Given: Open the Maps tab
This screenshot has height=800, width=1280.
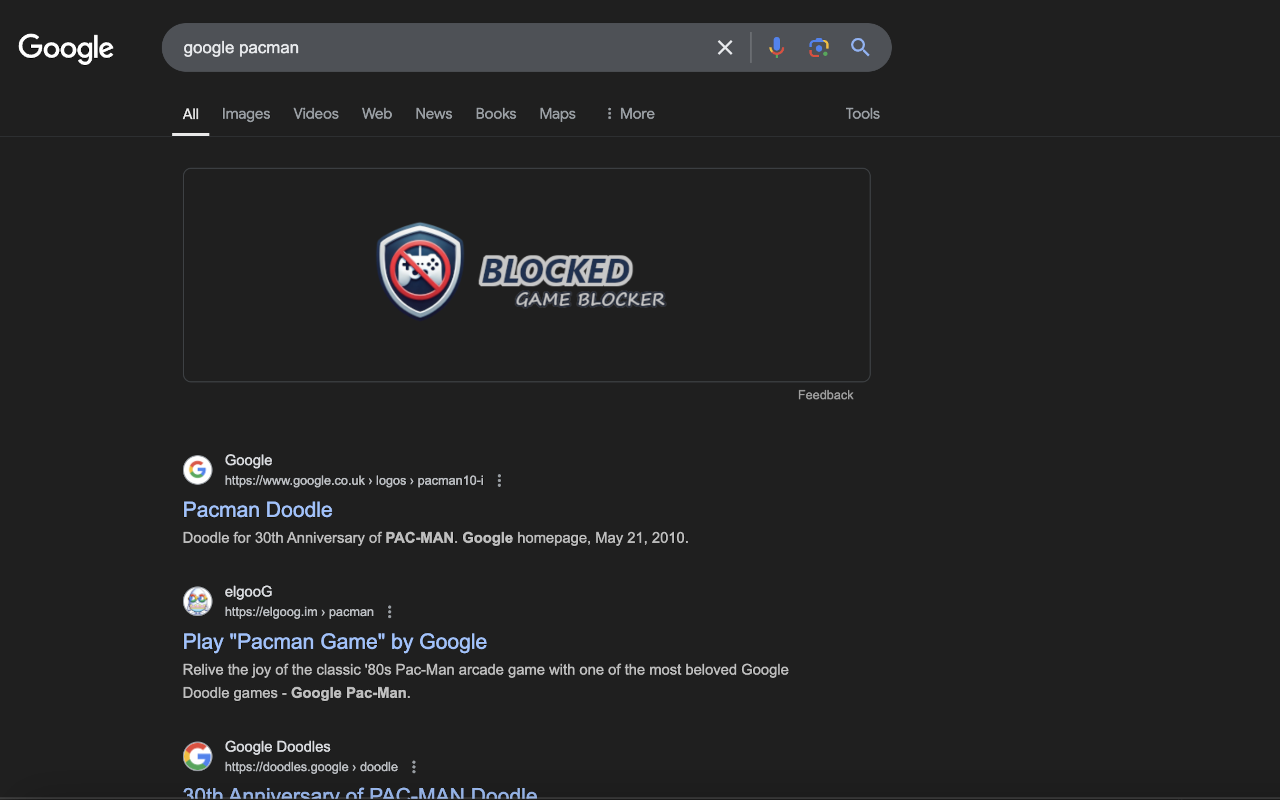Looking at the screenshot, I should (x=557, y=114).
